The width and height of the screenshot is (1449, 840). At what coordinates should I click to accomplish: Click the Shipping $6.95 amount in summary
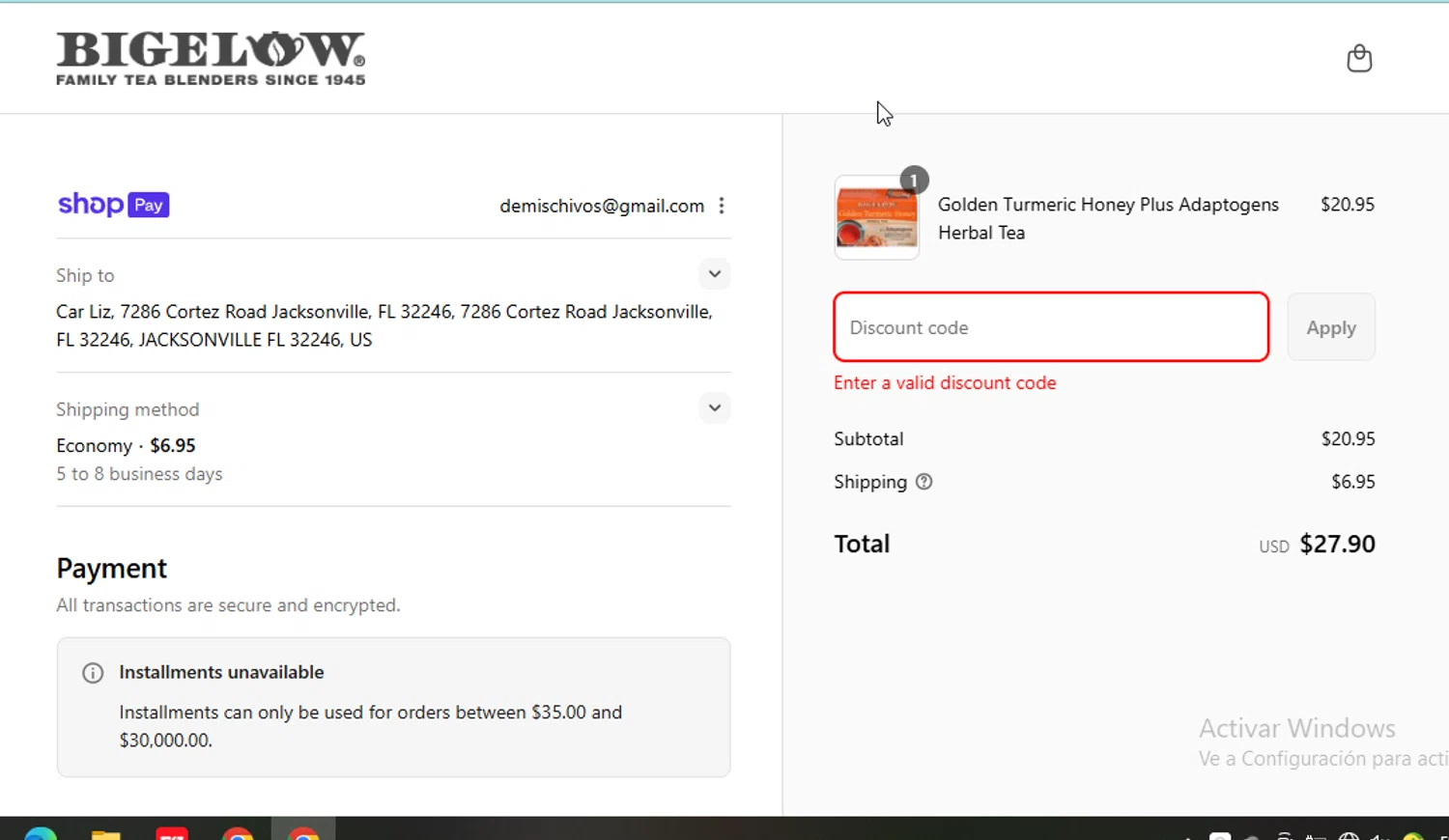tap(1352, 482)
